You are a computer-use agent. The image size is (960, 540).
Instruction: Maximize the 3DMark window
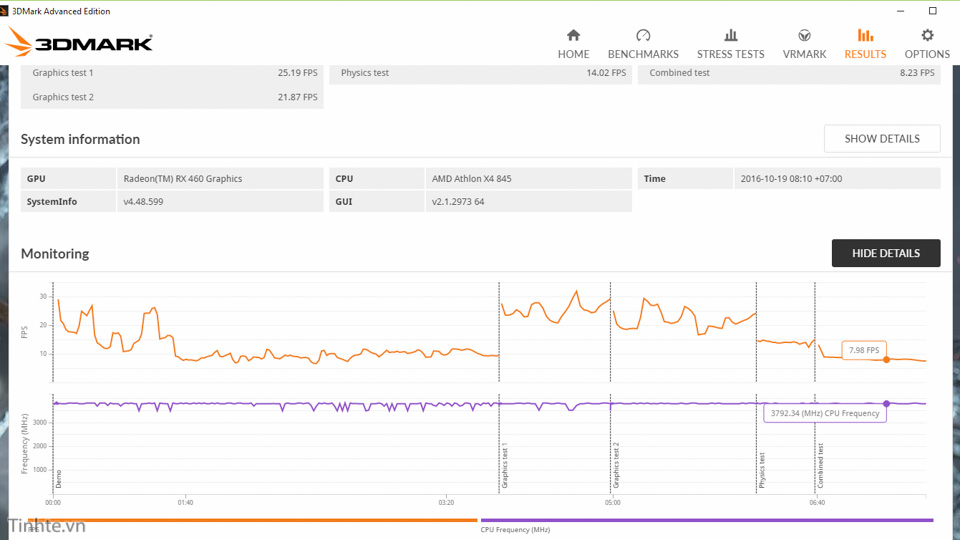click(x=932, y=11)
